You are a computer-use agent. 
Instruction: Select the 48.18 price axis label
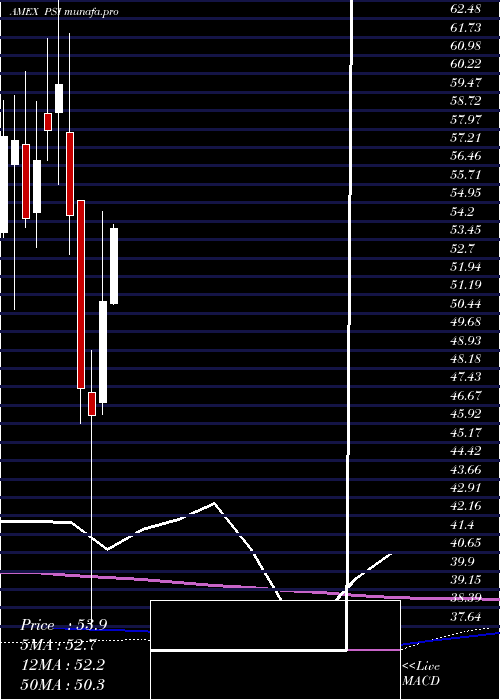click(x=465, y=359)
